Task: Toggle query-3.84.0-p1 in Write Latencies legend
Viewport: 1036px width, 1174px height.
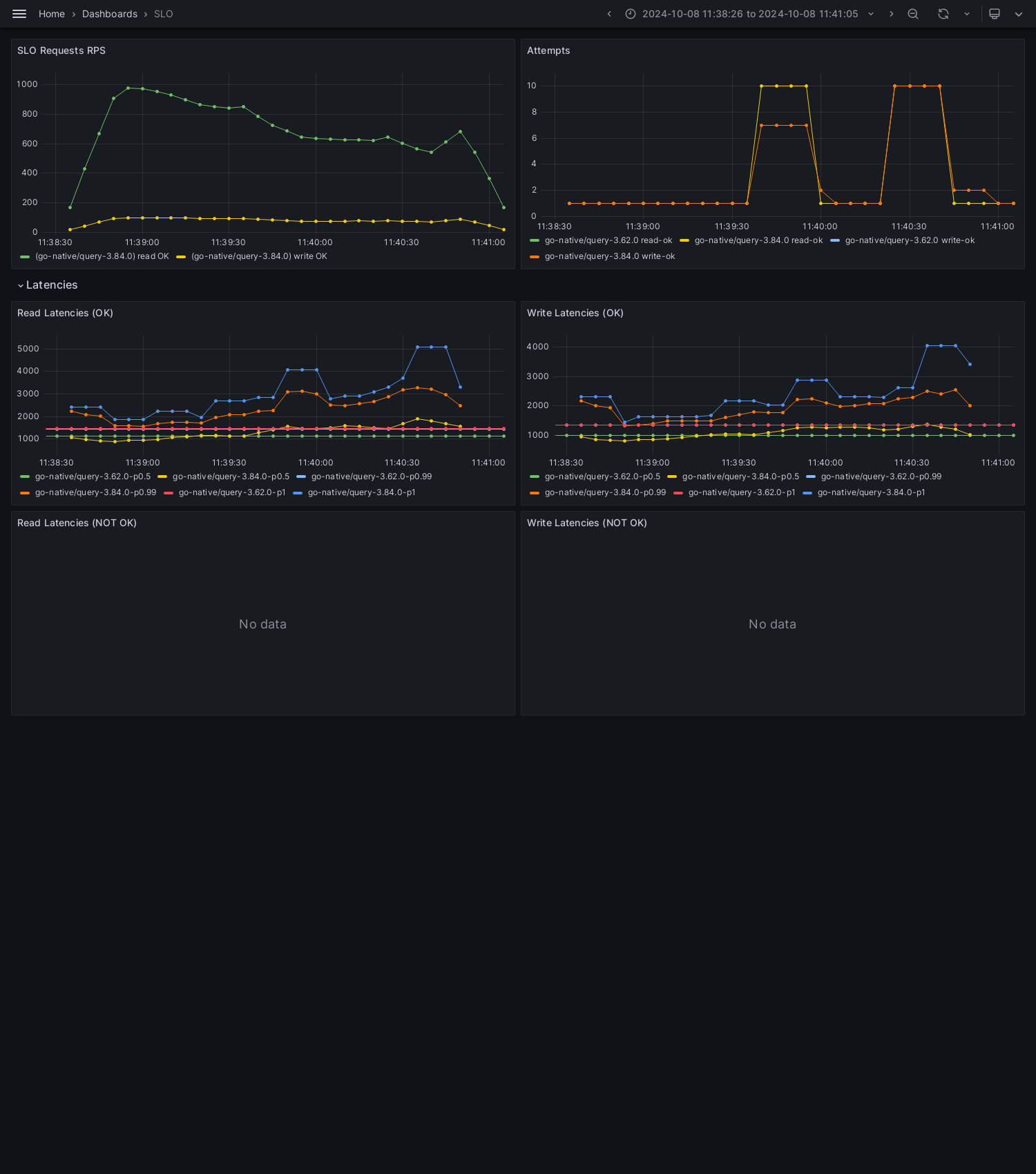Action: pyautogui.click(x=871, y=492)
